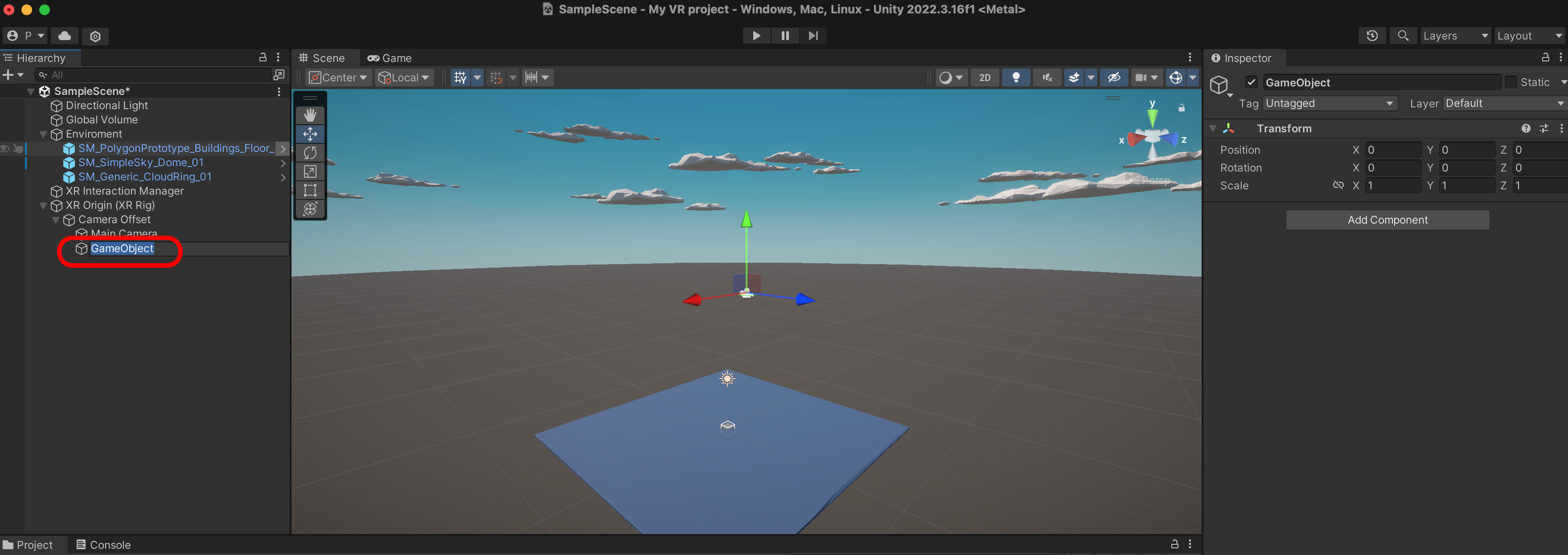The width and height of the screenshot is (1568, 555).
Task: Open the cloud services icon
Action: [65, 36]
